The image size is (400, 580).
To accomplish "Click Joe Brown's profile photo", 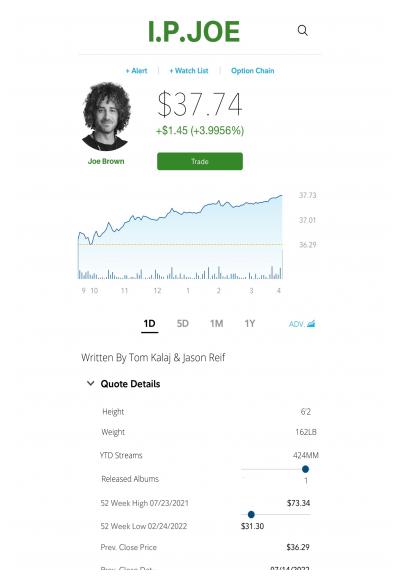I will click(106, 117).
